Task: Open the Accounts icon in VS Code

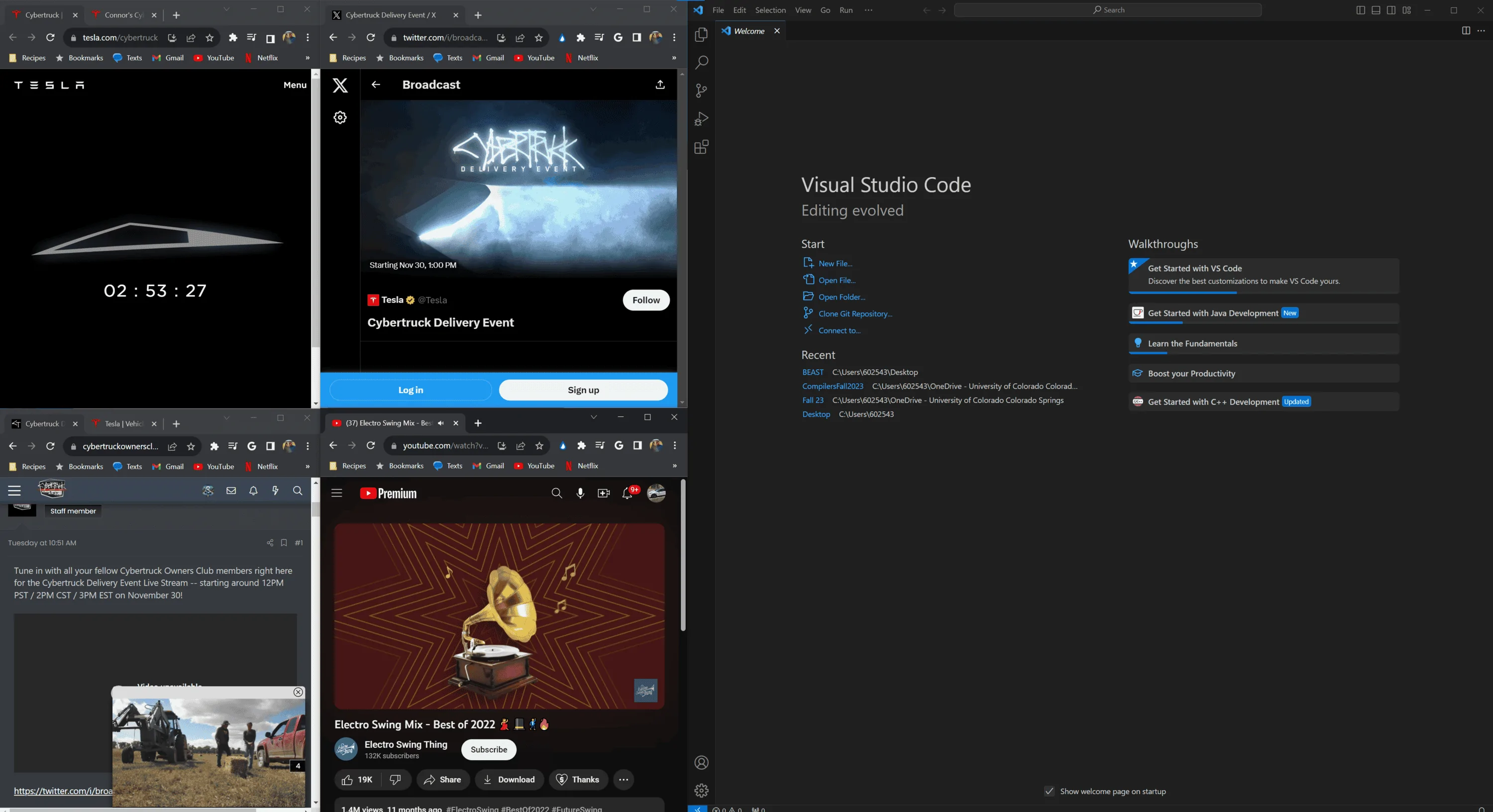Action: click(x=701, y=763)
